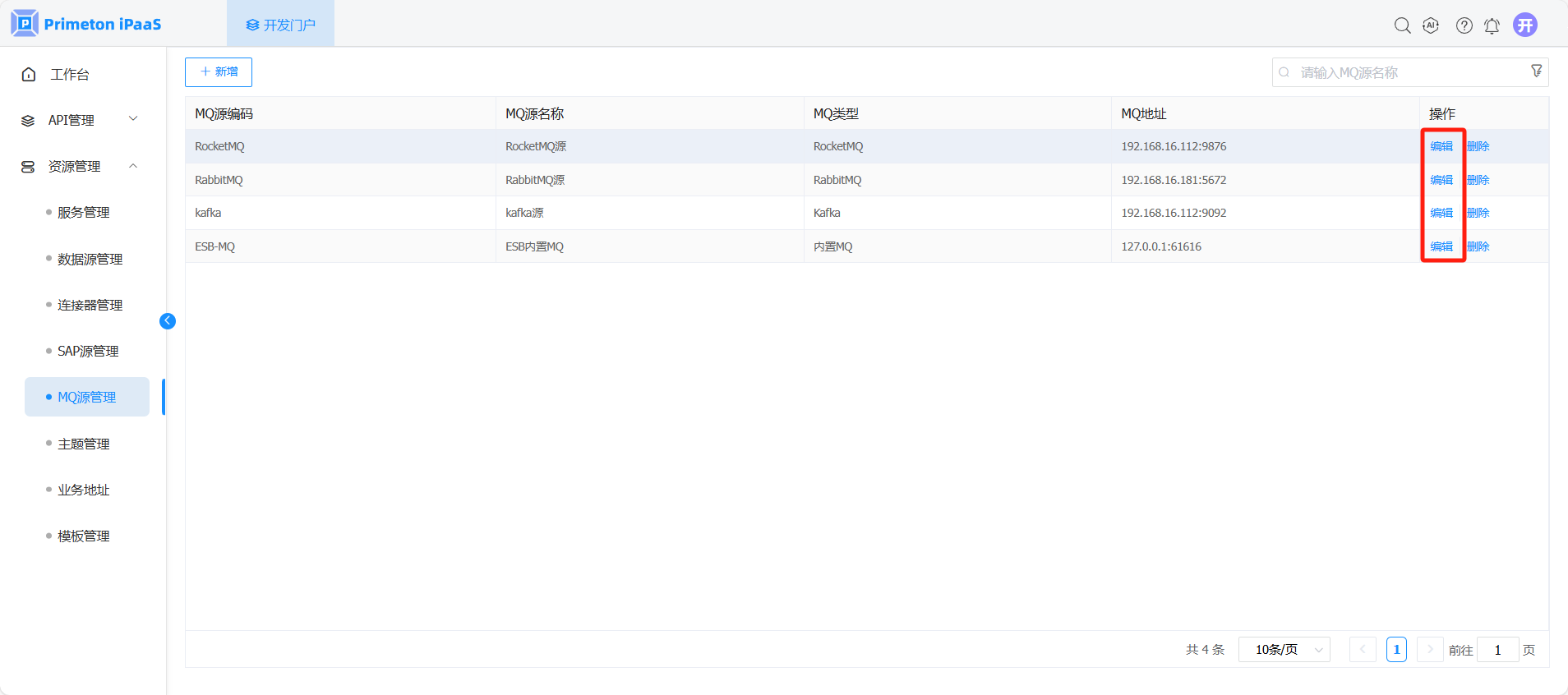This screenshot has width=1568, height=695.
Task: Open the 10条/页 page size dropdown
Action: point(1284,650)
